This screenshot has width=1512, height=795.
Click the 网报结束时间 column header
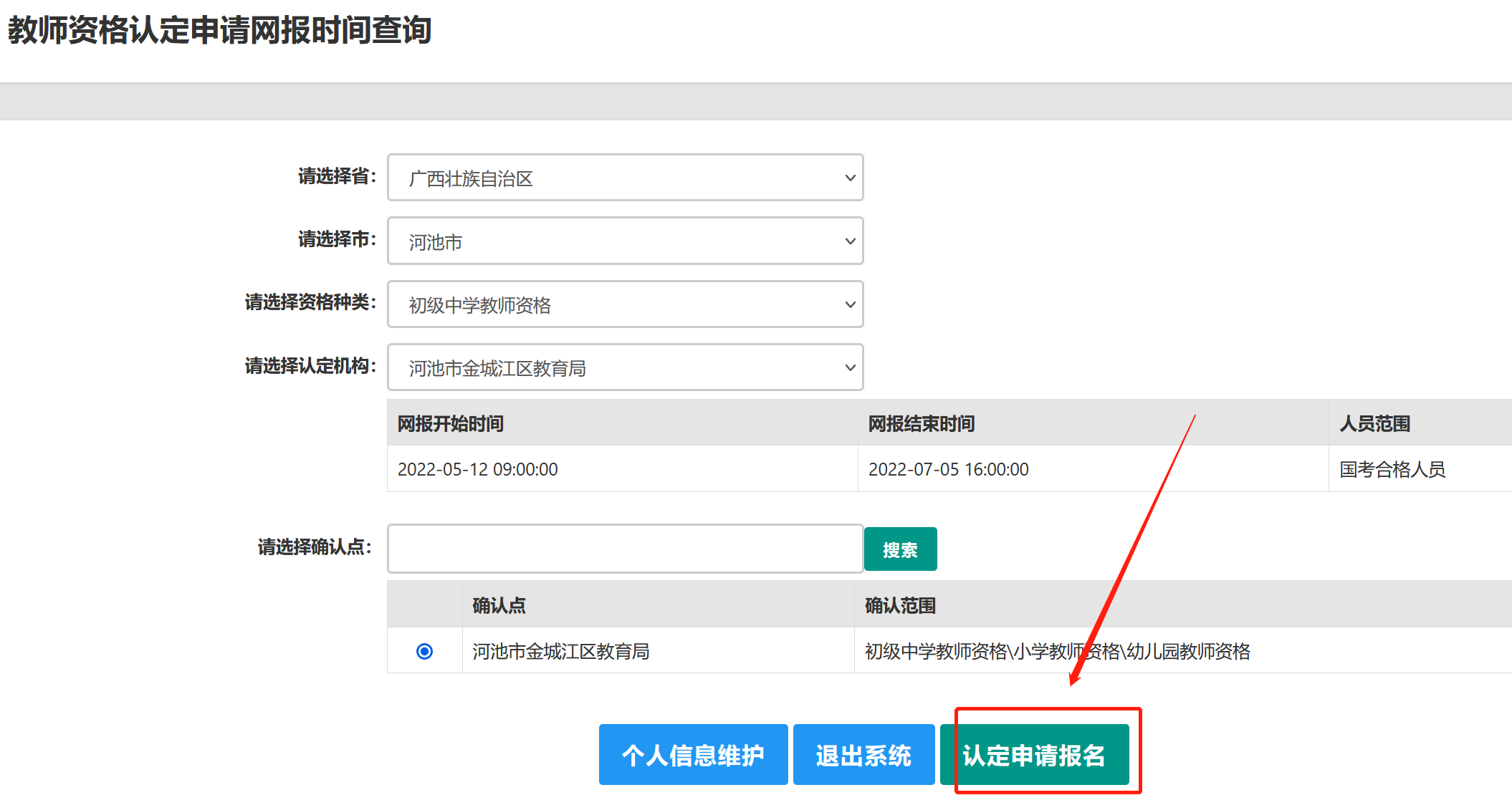[x=922, y=423]
